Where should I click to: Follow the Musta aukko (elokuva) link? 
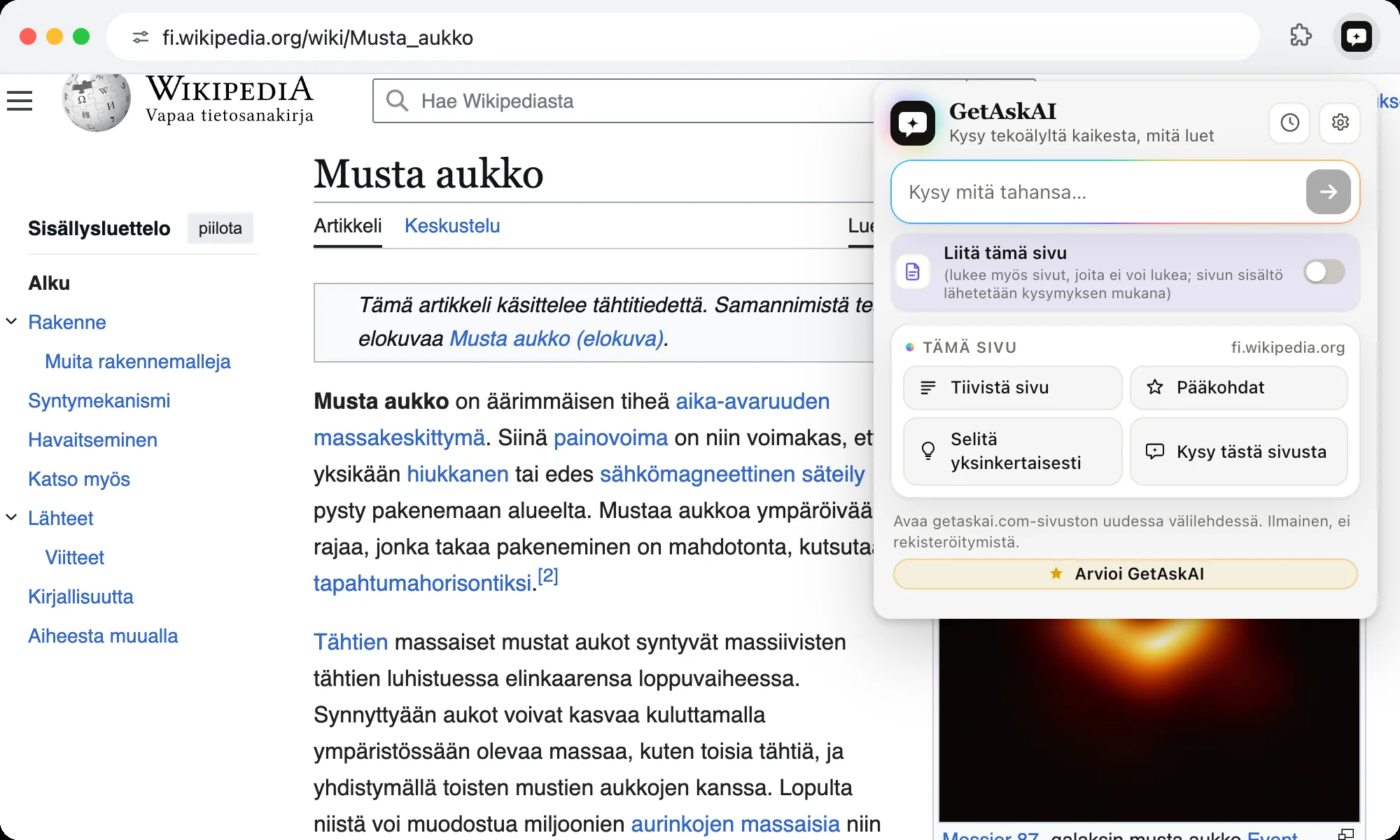click(556, 338)
